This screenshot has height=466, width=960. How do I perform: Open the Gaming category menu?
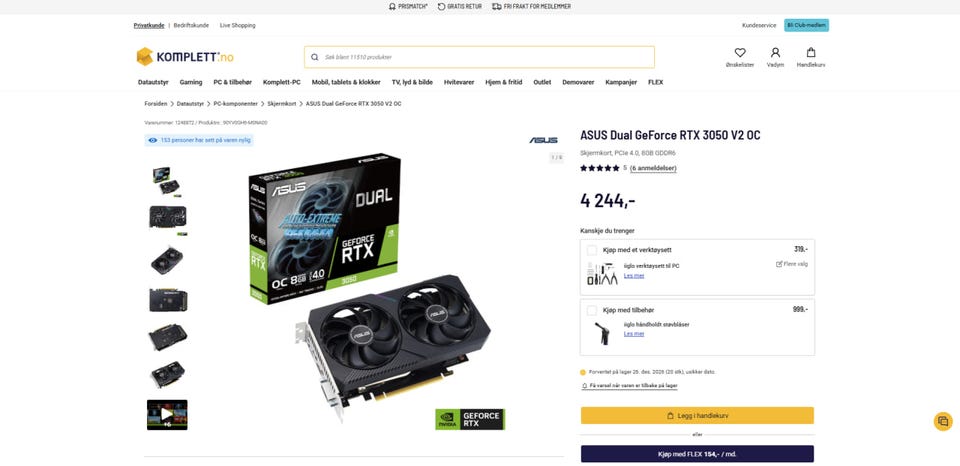191,82
